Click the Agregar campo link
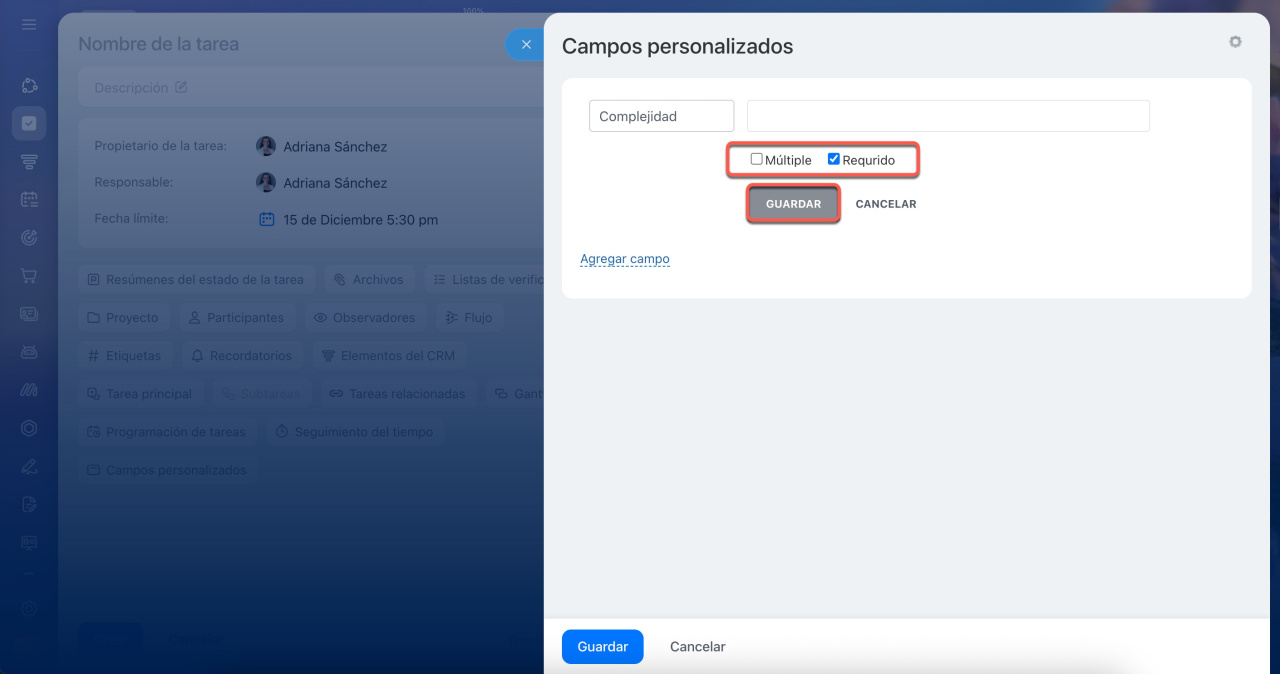Screen dimensions: 1280x674 [624, 259]
